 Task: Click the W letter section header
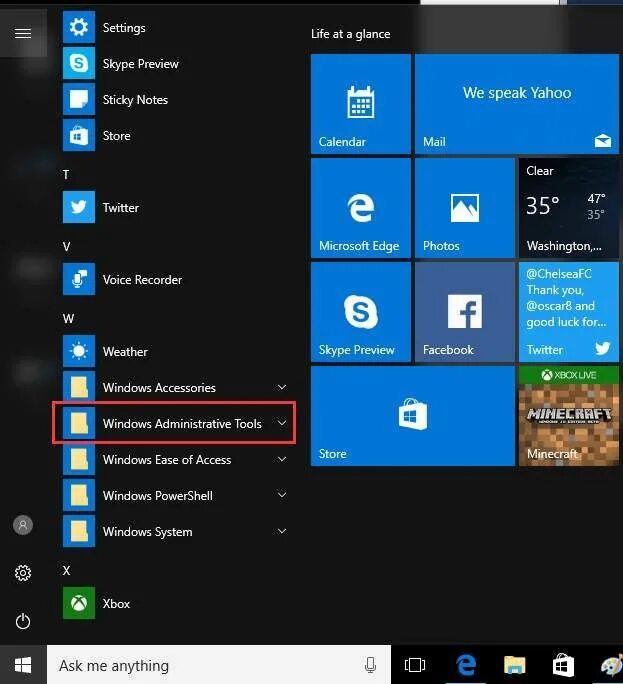point(68,319)
